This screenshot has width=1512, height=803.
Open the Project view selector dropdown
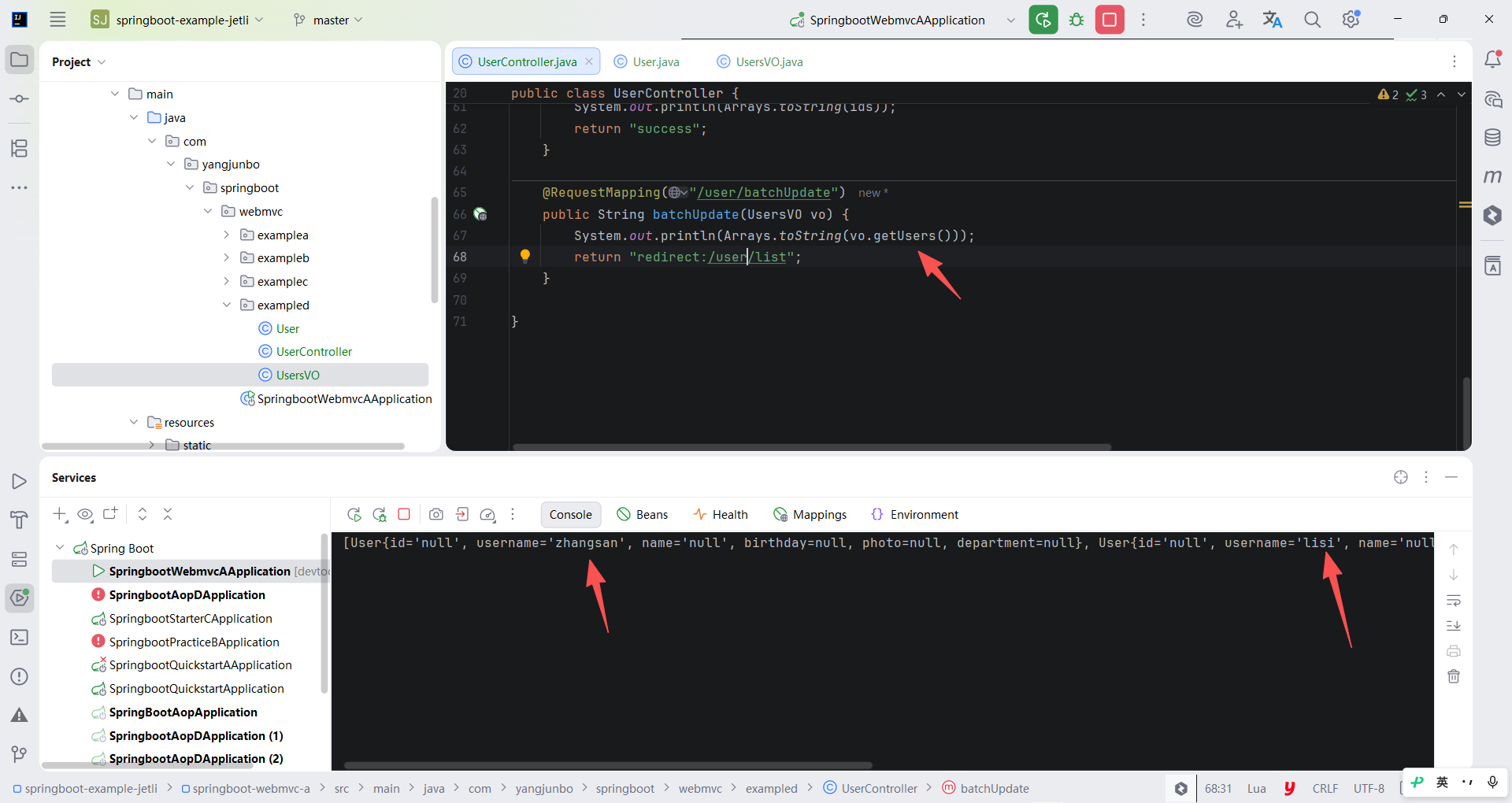tap(79, 61)
